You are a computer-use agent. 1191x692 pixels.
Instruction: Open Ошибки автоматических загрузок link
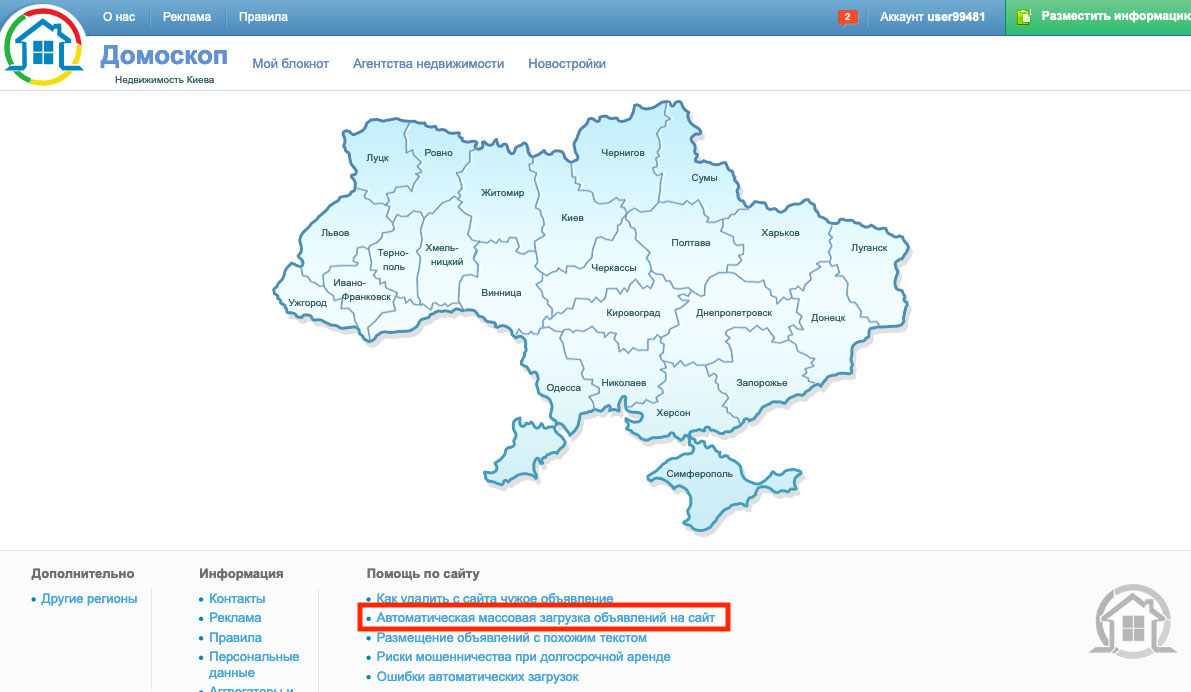(477, 677)
